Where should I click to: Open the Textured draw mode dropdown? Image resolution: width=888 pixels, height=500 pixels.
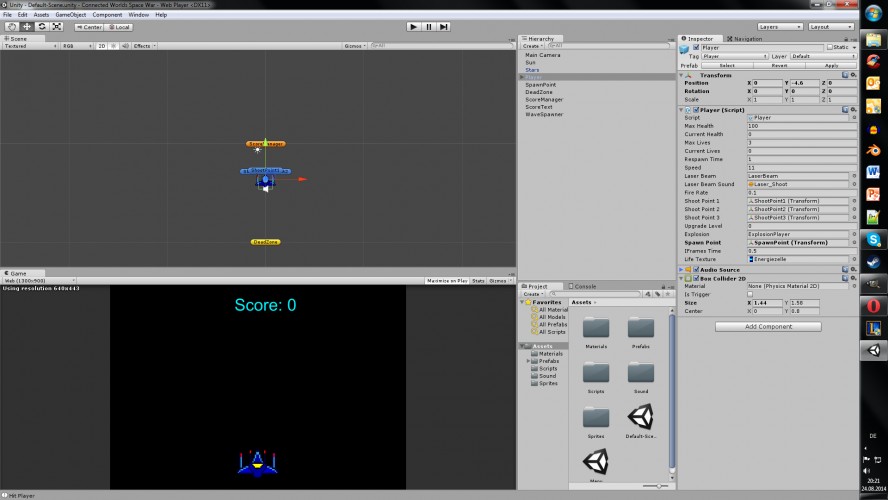coord(30,46)
